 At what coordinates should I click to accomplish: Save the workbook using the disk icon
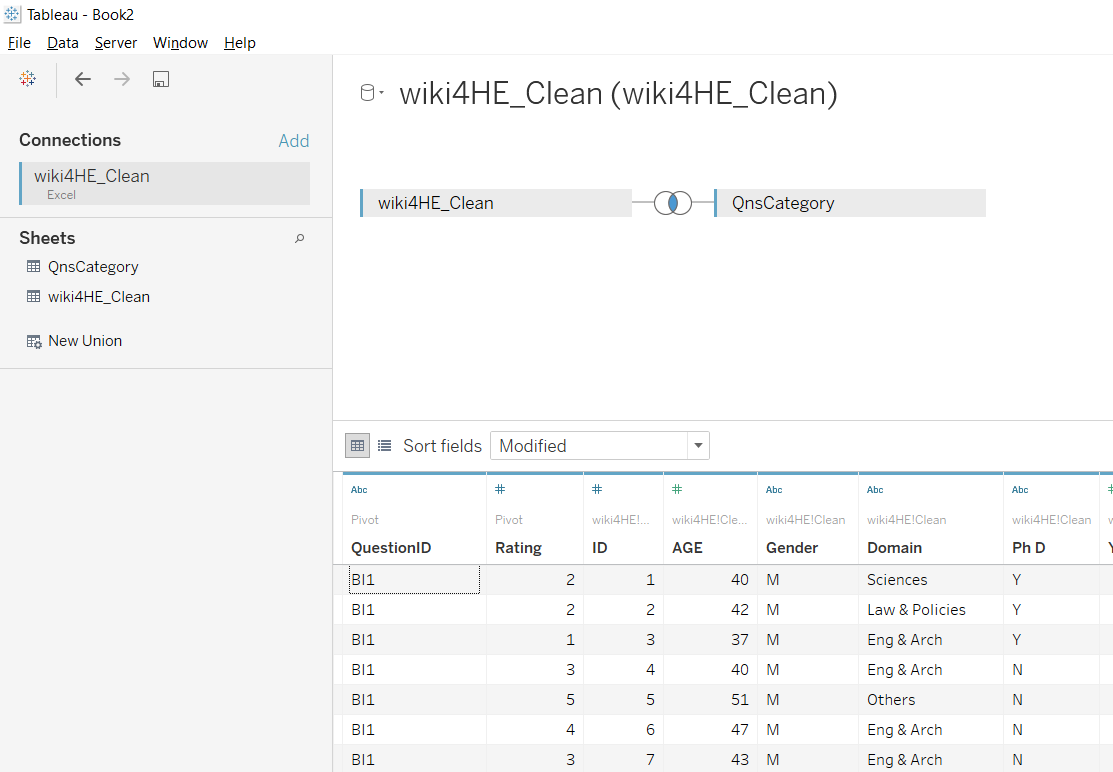click(x=161, y=79)
